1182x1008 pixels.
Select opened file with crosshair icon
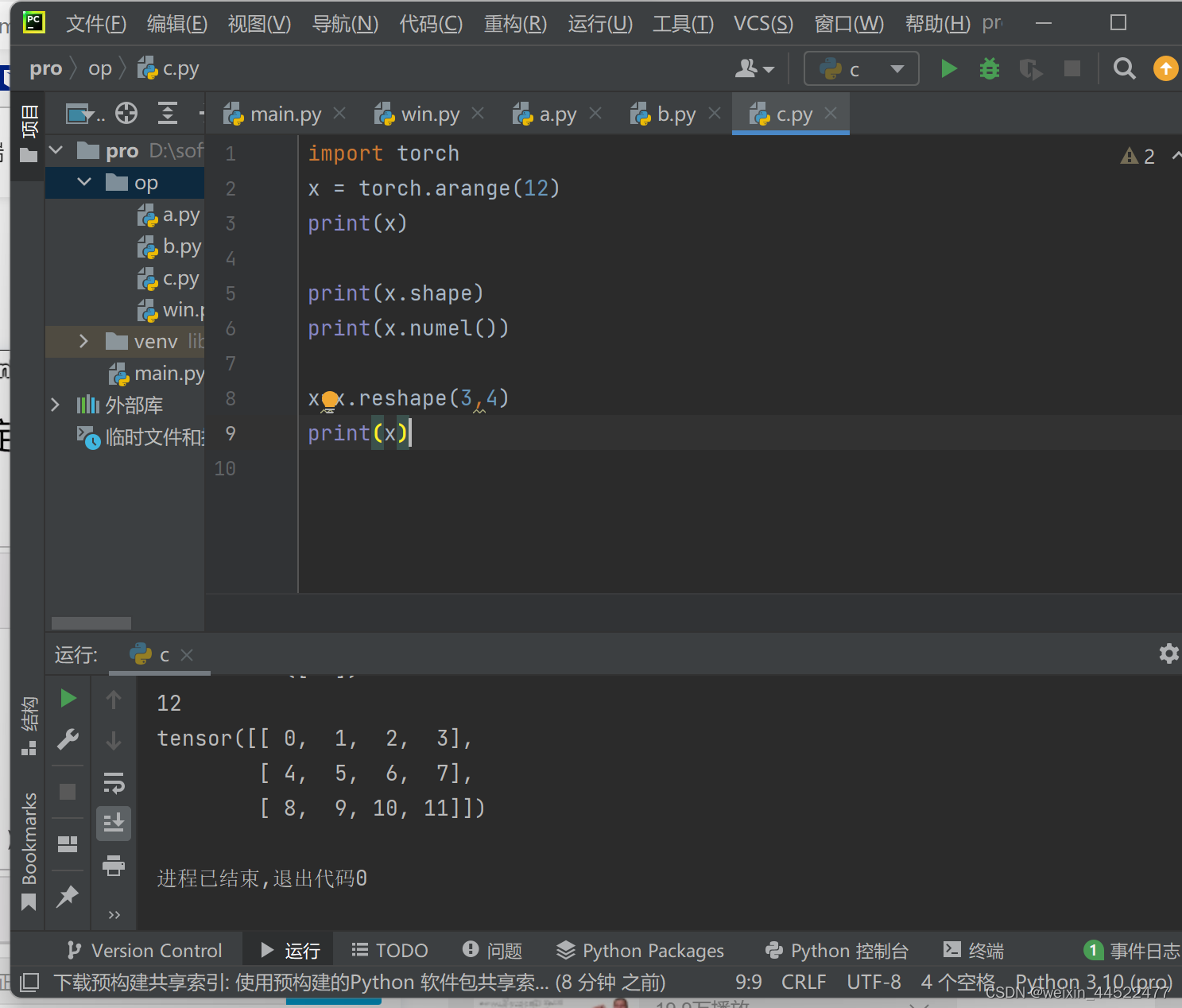[126, 114]
